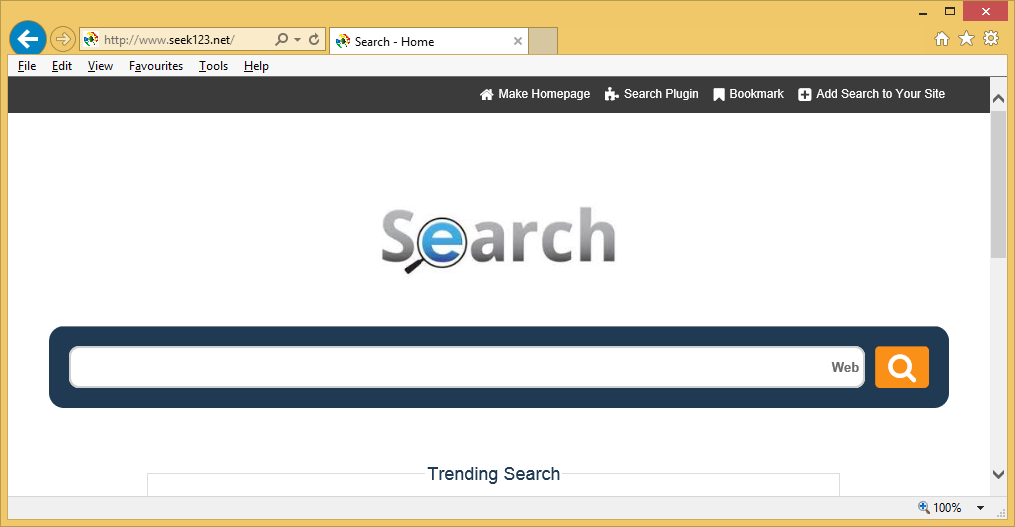This screenshot has height=527, width=1015.
Task: Click the Forward navigation arrow
Action: 63,39
